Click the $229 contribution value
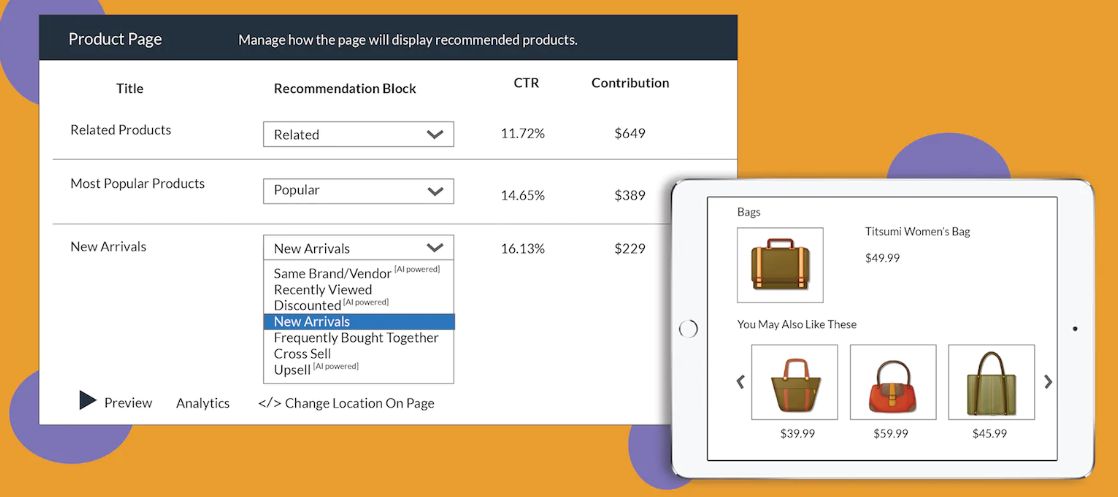Screen dimensions: 1118x497 [630, 248]
